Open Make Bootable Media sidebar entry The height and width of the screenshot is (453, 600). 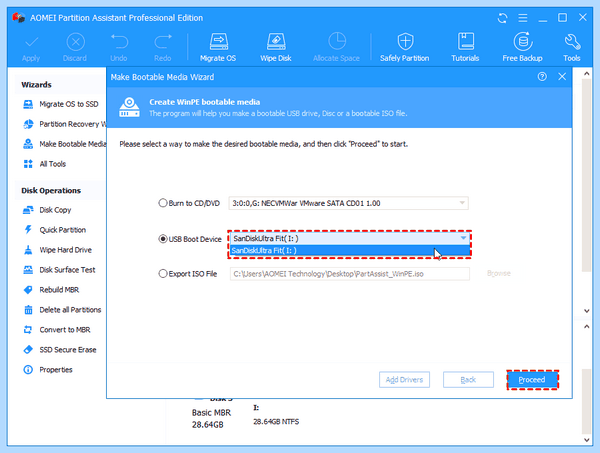coord(64,144)
